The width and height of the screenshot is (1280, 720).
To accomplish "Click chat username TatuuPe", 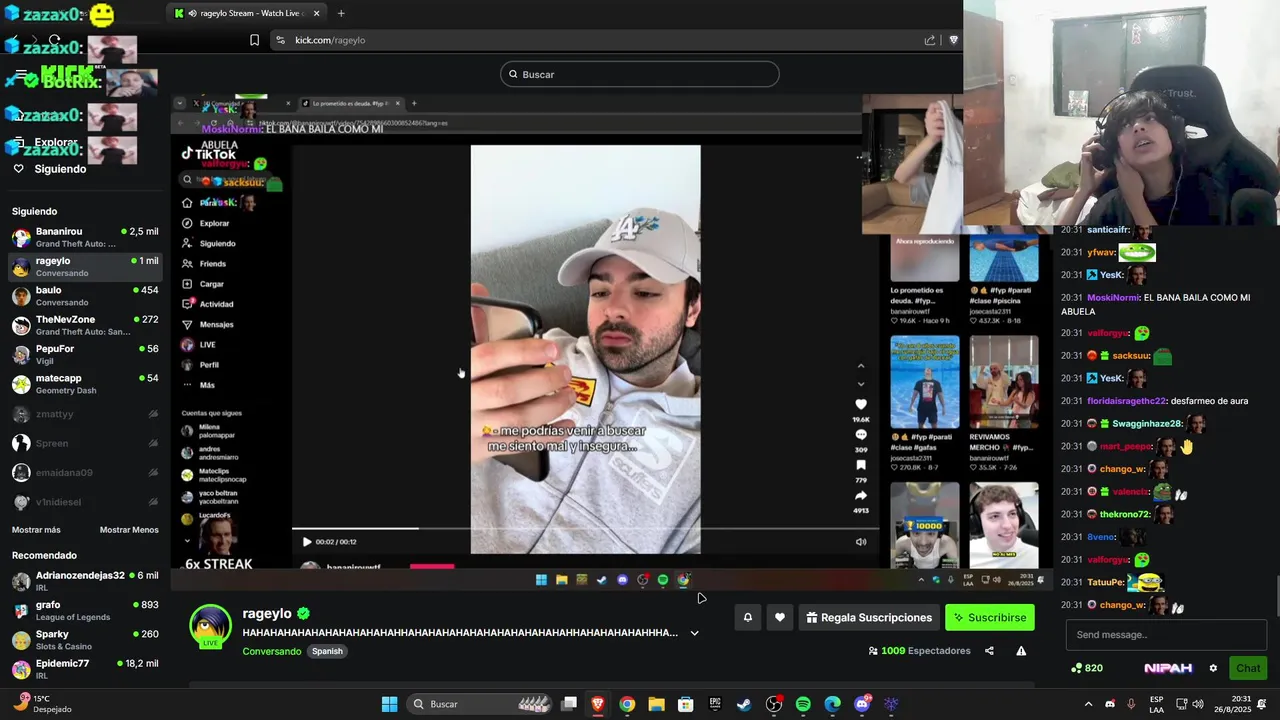I will 1106,582.
